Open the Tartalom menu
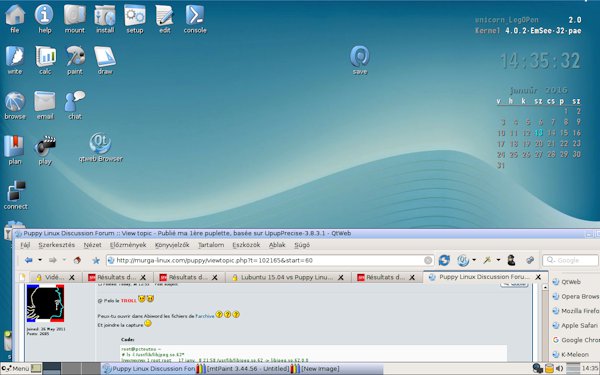The height and width of the screenshot is (375, 600). point(211,245)
